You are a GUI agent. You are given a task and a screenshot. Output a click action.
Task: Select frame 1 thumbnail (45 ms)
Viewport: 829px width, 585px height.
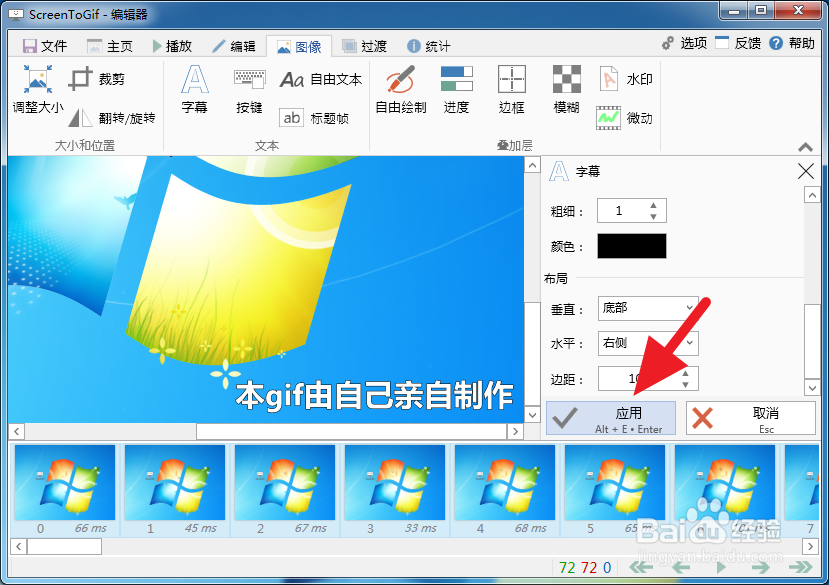pyautogui.click(x=174, y=489)
